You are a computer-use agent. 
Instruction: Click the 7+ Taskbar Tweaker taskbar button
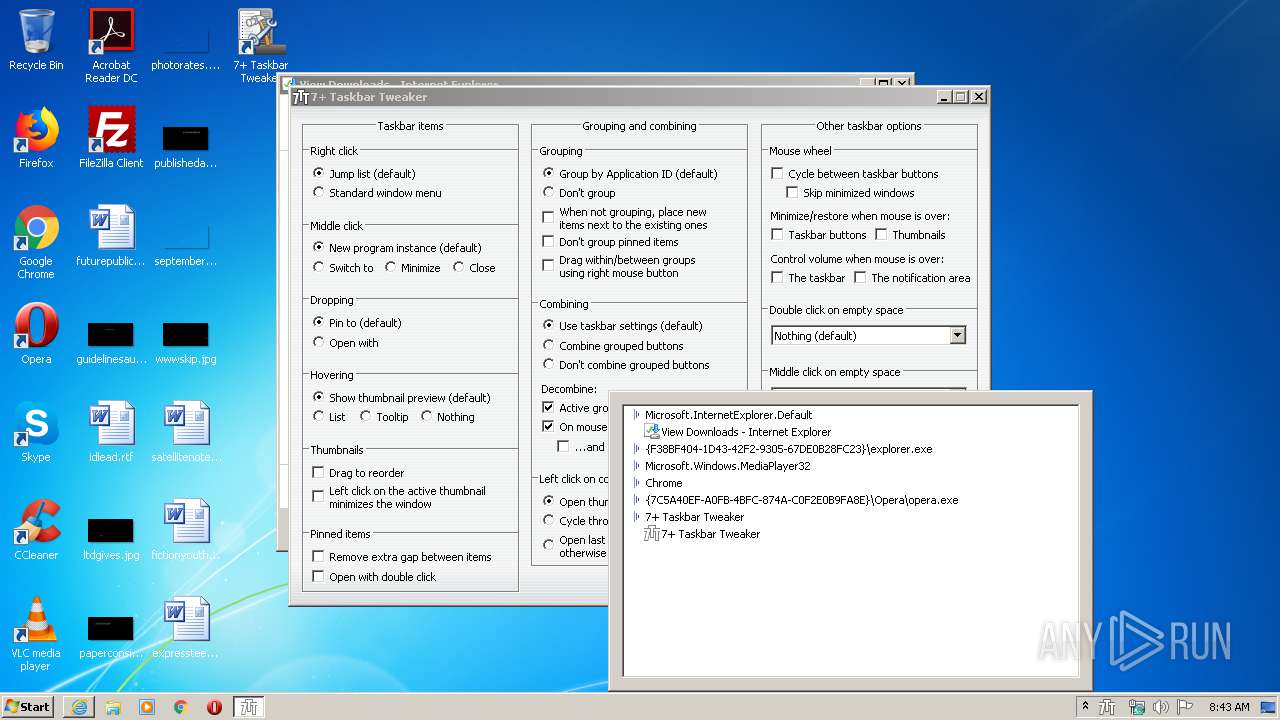(249, 707)
